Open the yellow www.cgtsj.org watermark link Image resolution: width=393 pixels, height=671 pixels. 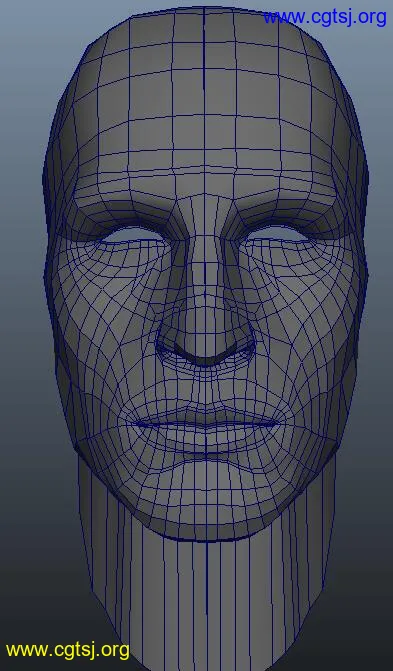[x=68, y=650]
